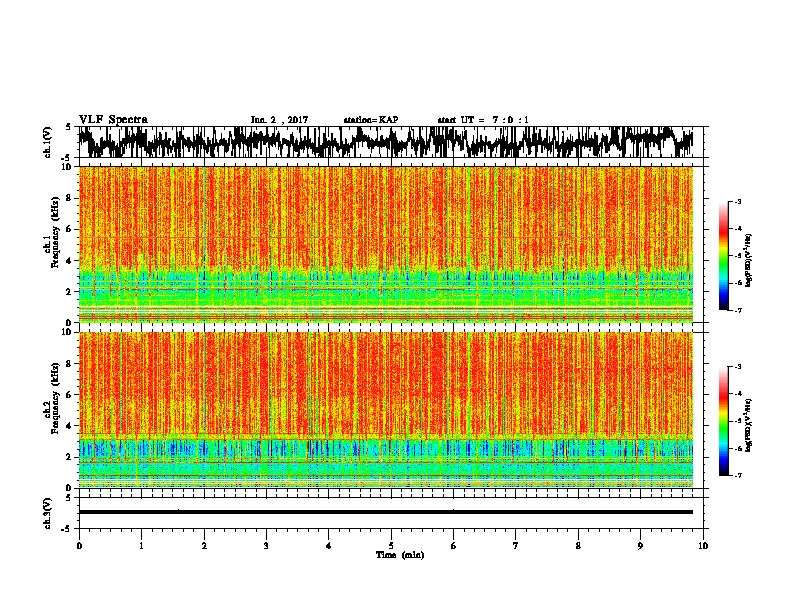Screen dimensions: 792x612
Task: Click the time axis tick label "2"
Action: click(204, 546)
